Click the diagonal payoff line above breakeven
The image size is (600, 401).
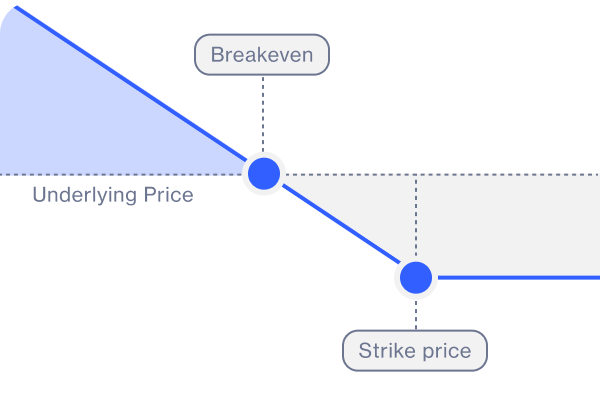tap(130, 85)
